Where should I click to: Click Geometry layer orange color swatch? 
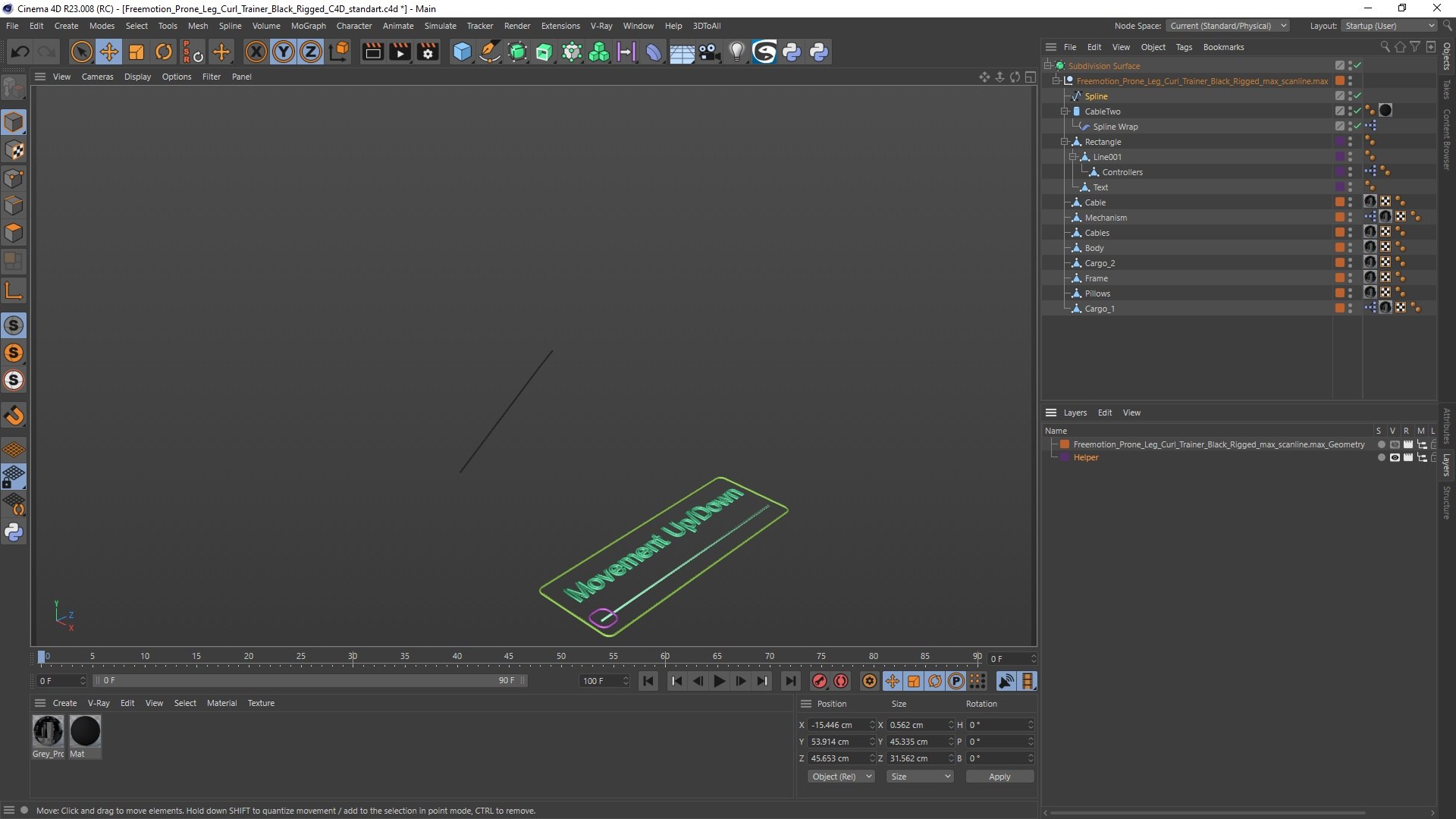tap(1065, 444)
